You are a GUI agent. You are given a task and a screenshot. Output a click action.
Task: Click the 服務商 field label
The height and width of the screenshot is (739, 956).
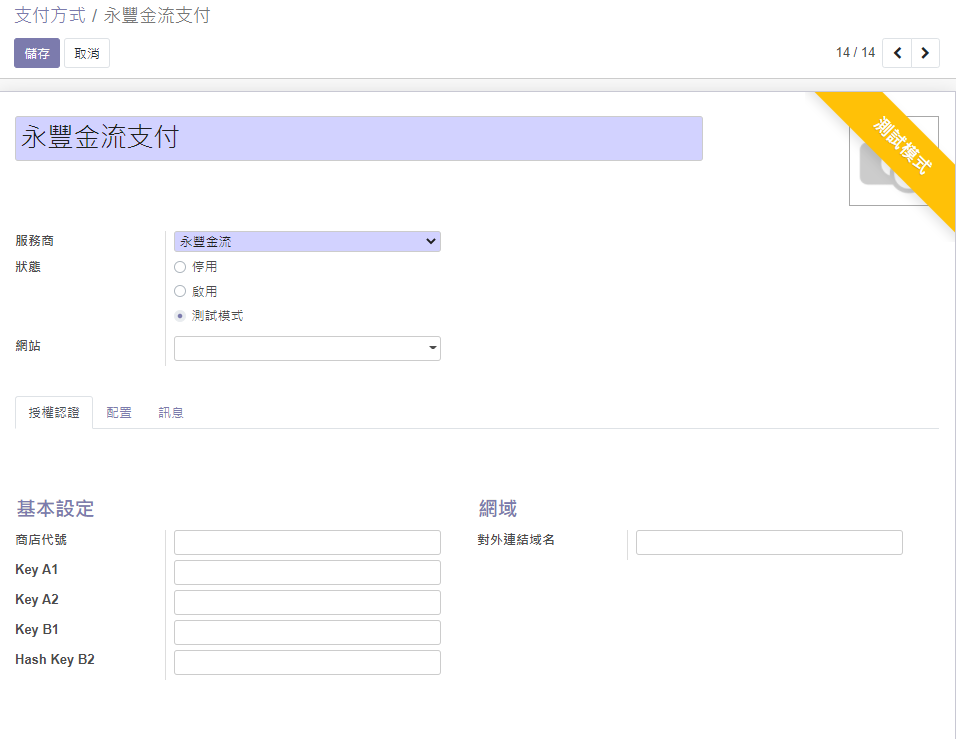(x=35, y=241)
